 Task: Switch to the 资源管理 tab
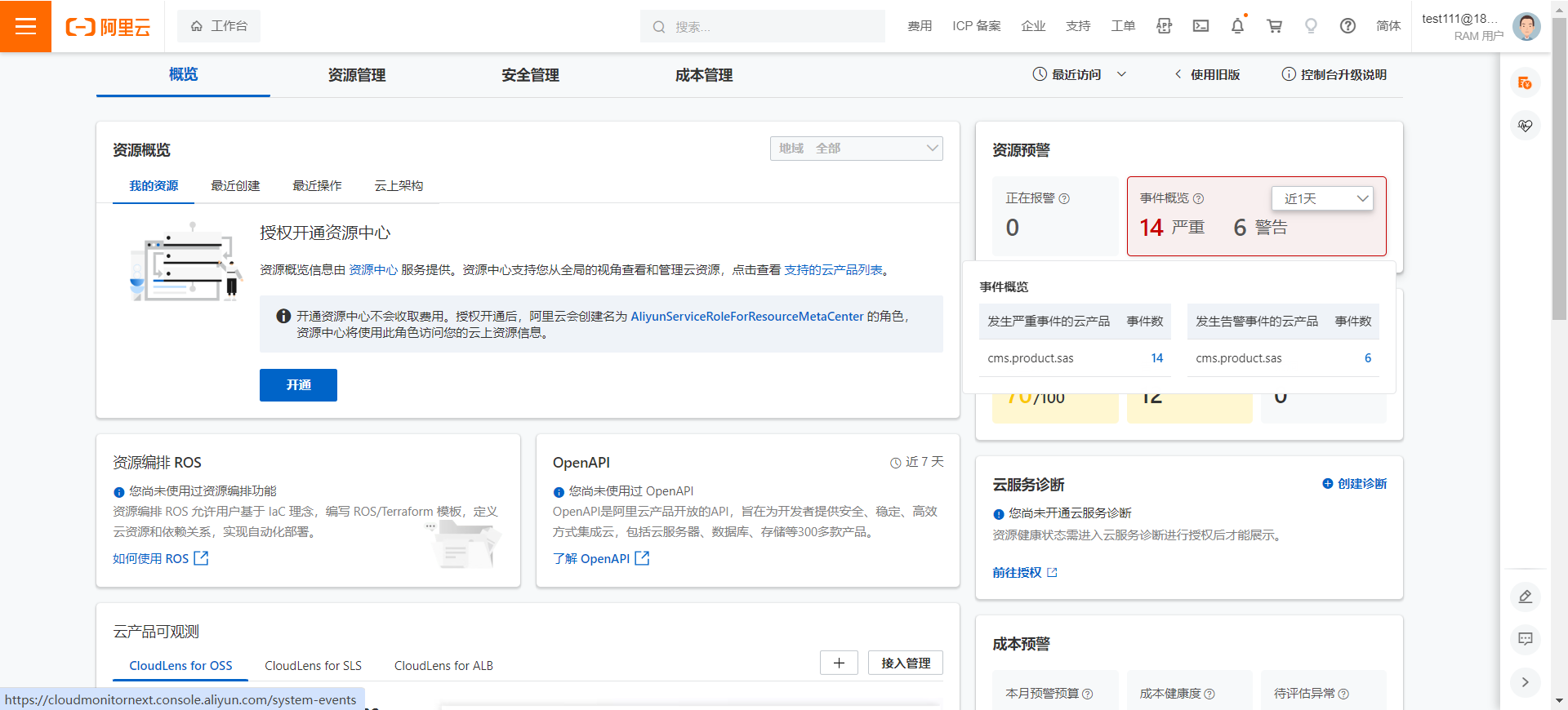click(357, 75)
